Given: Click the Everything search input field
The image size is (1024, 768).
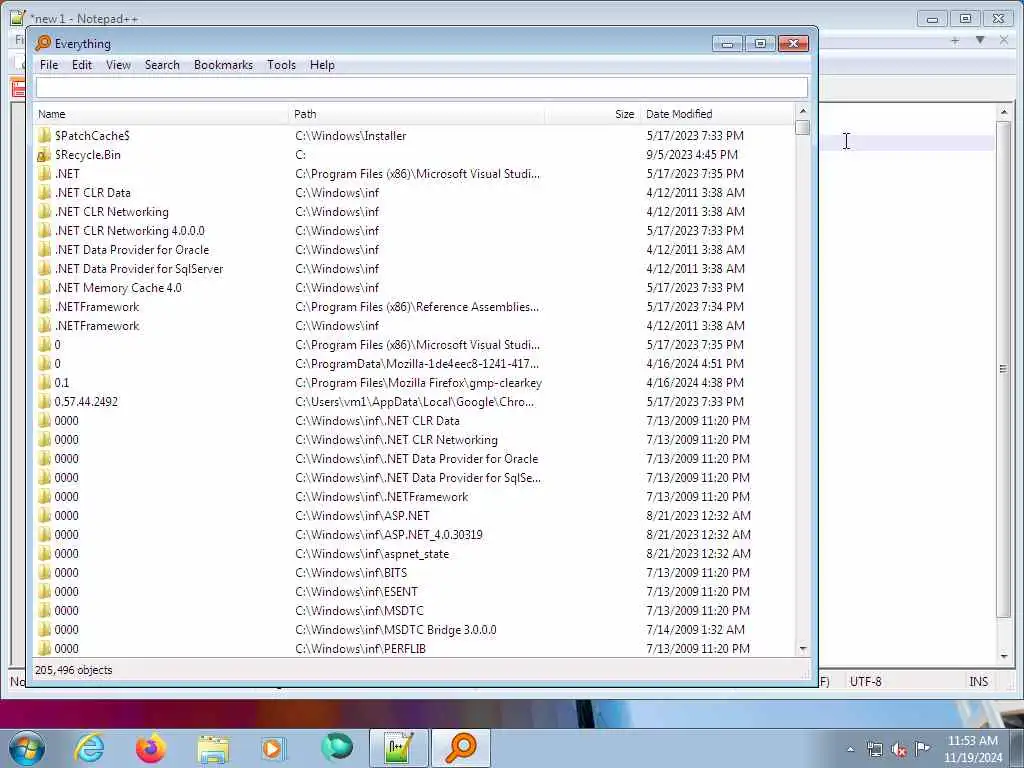Looking at the screenshot, I should tap(421, 87).
